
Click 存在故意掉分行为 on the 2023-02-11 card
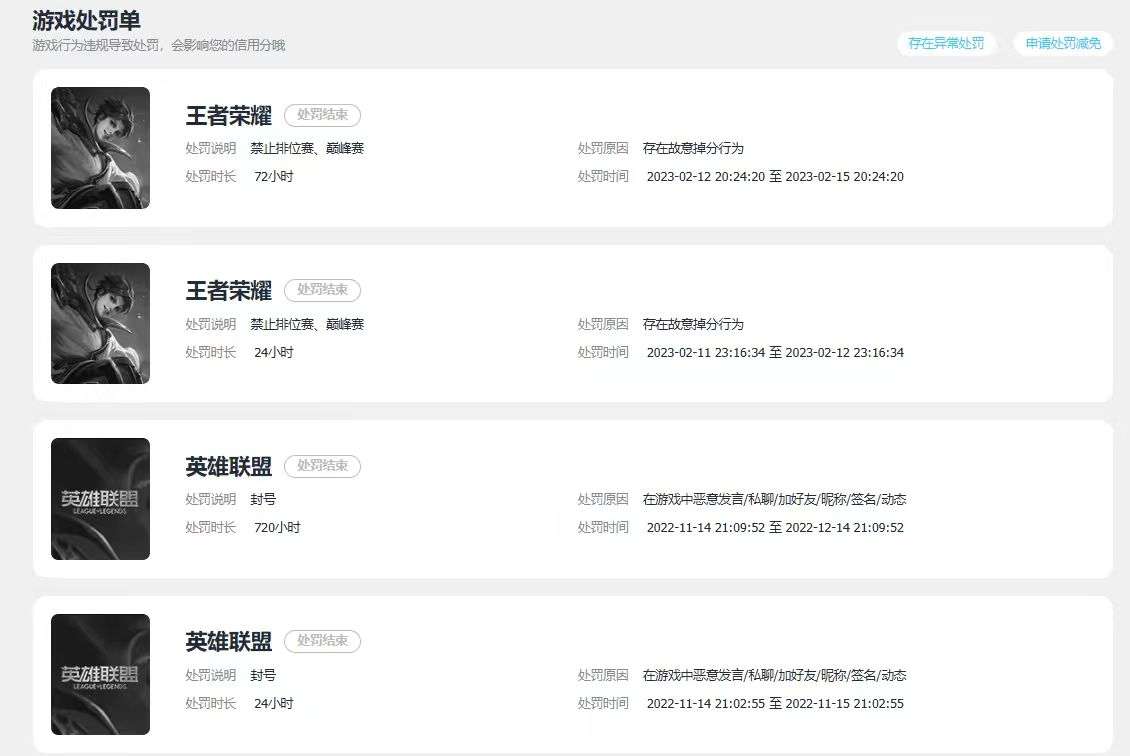[x=693, y=324]
